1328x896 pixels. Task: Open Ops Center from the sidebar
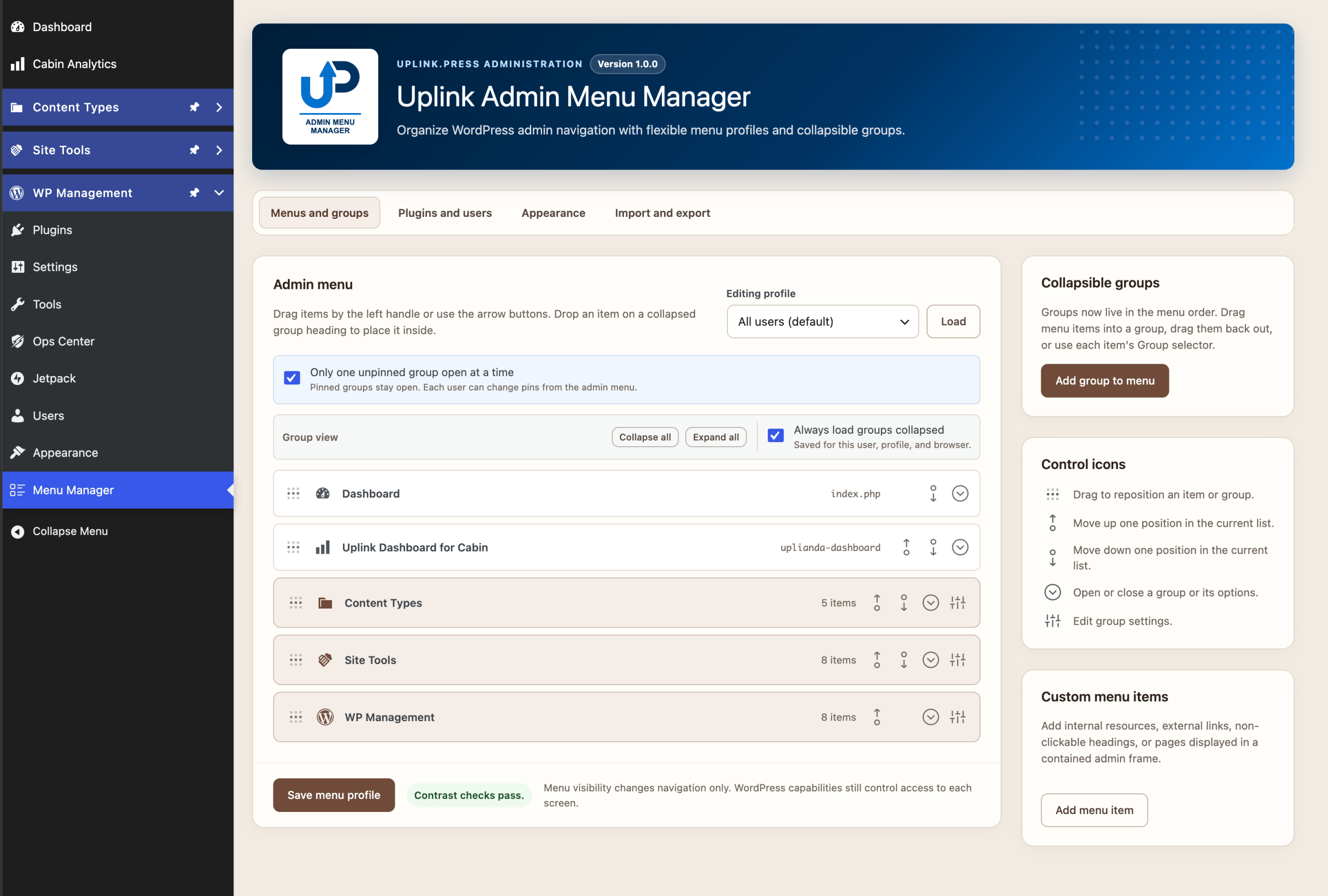coord(118,341)
